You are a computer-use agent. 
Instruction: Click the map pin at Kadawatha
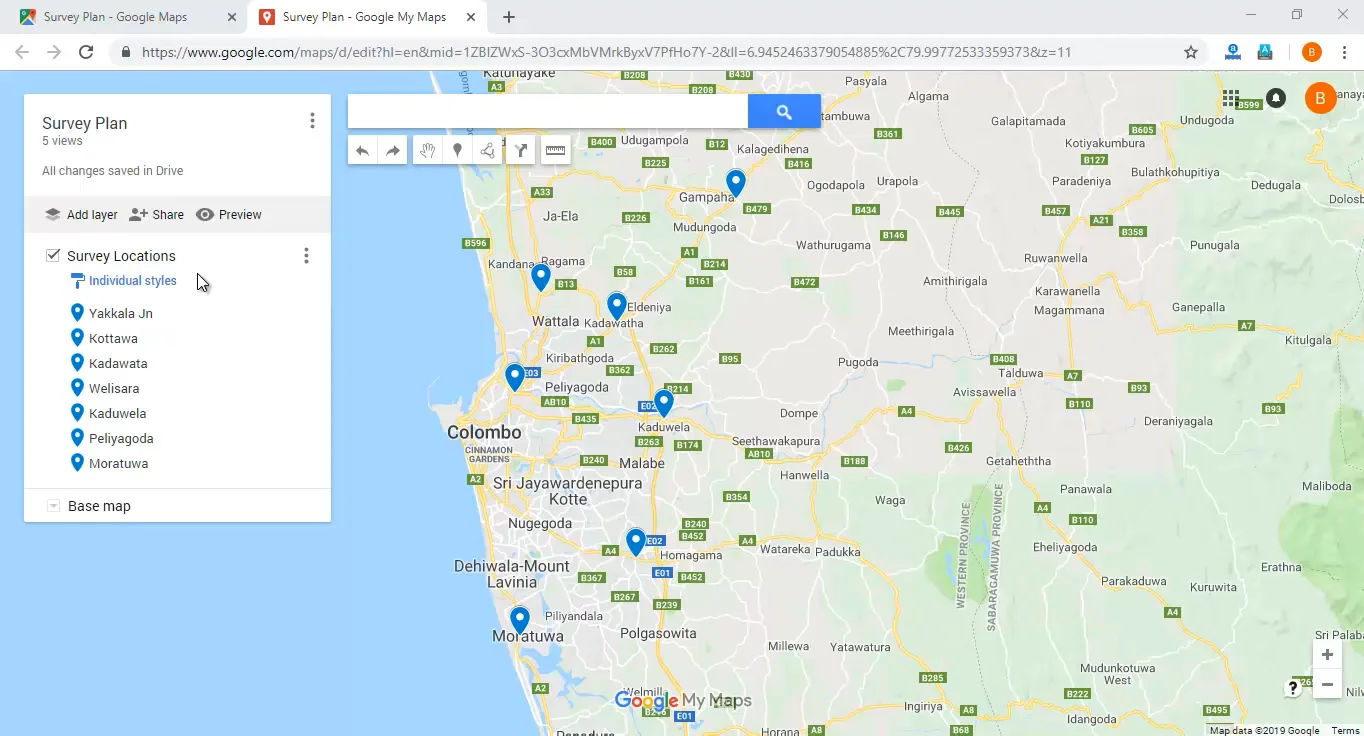[x=617, y=306]
